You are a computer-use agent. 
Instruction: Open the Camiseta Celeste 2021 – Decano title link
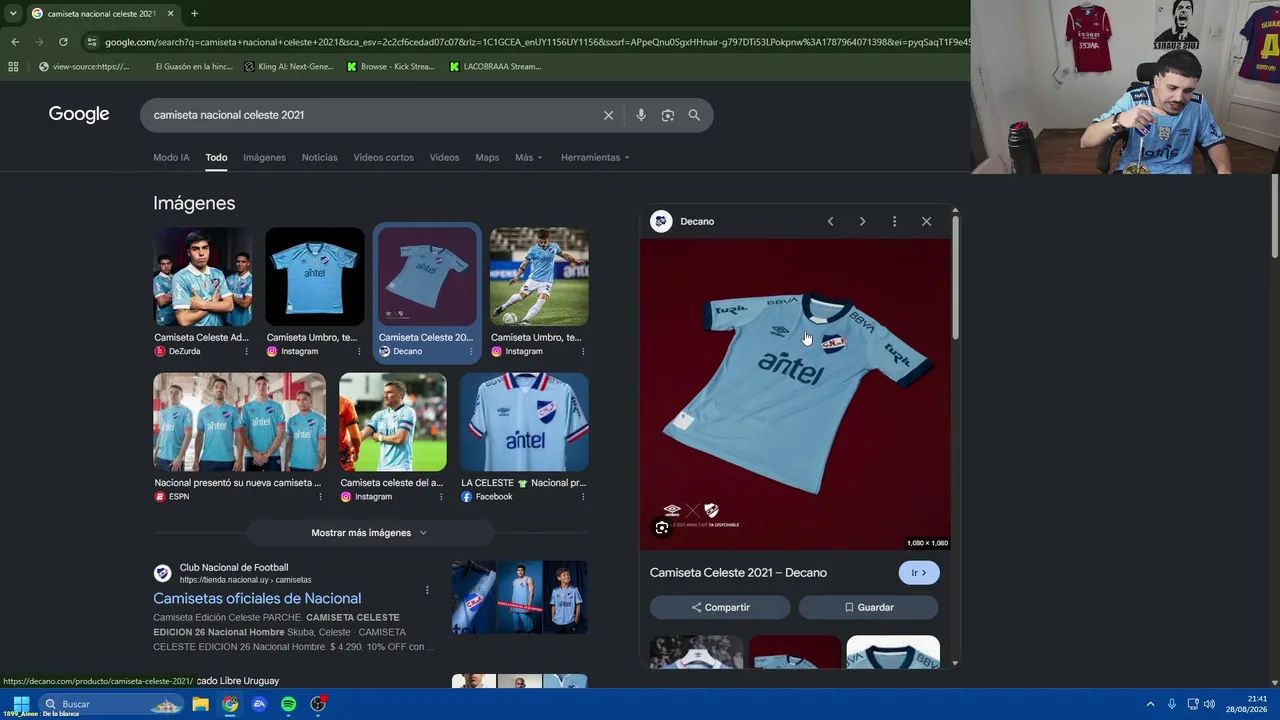[x=738, y=572]
